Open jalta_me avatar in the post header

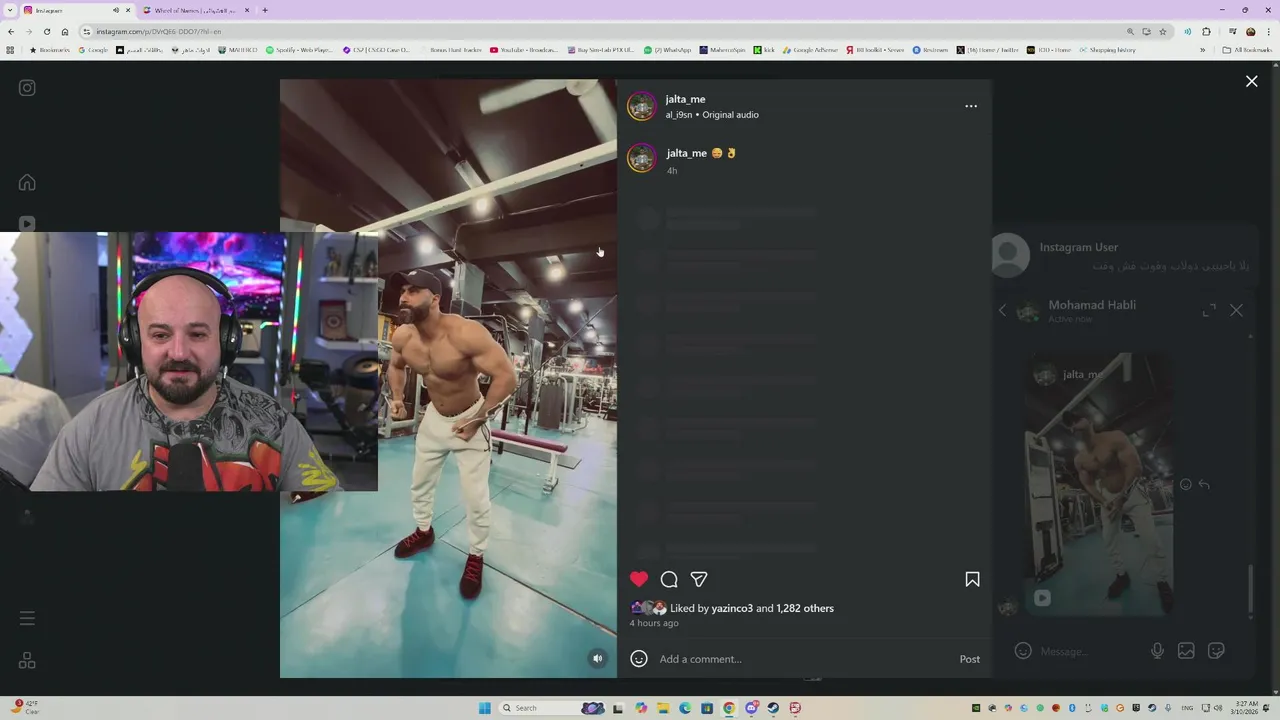point(641,106)
